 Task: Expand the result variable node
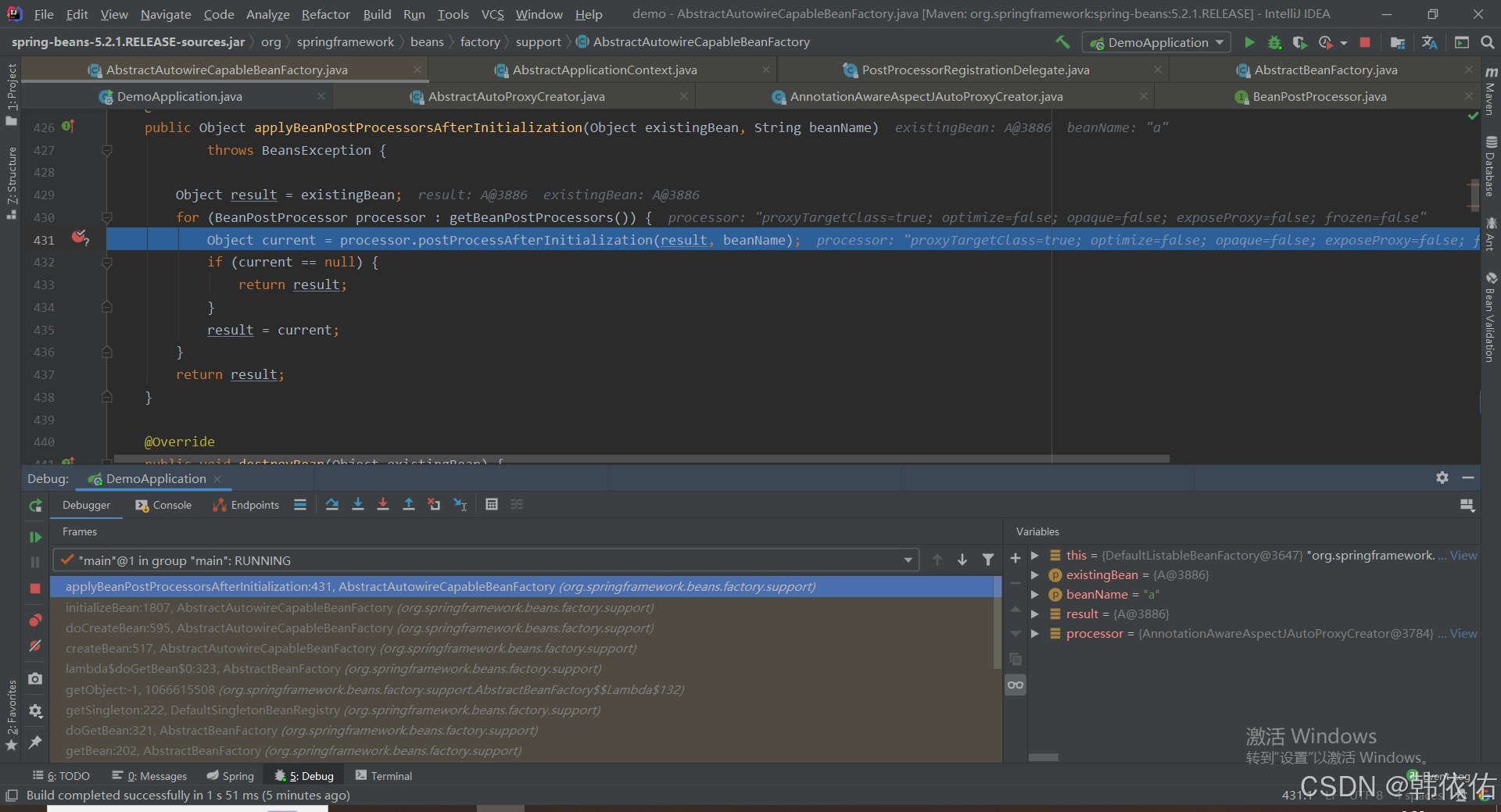pyautogui.click(x=1035, y=614)
